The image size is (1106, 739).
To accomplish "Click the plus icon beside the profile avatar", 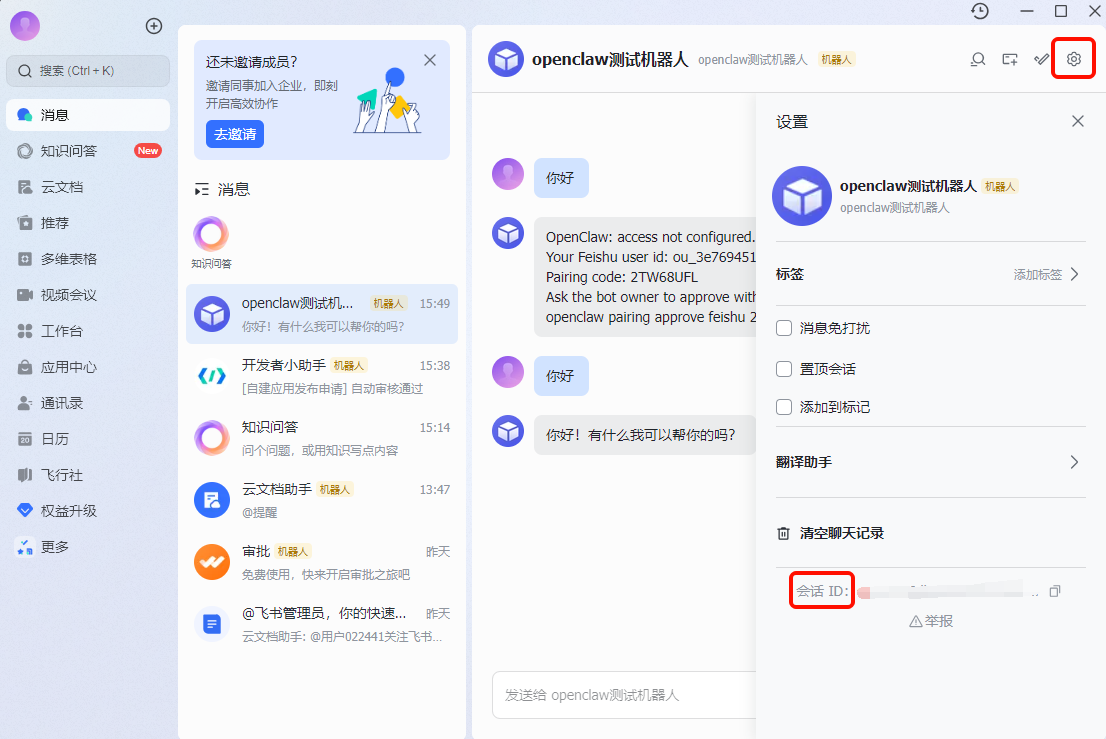I will point(154,26).
